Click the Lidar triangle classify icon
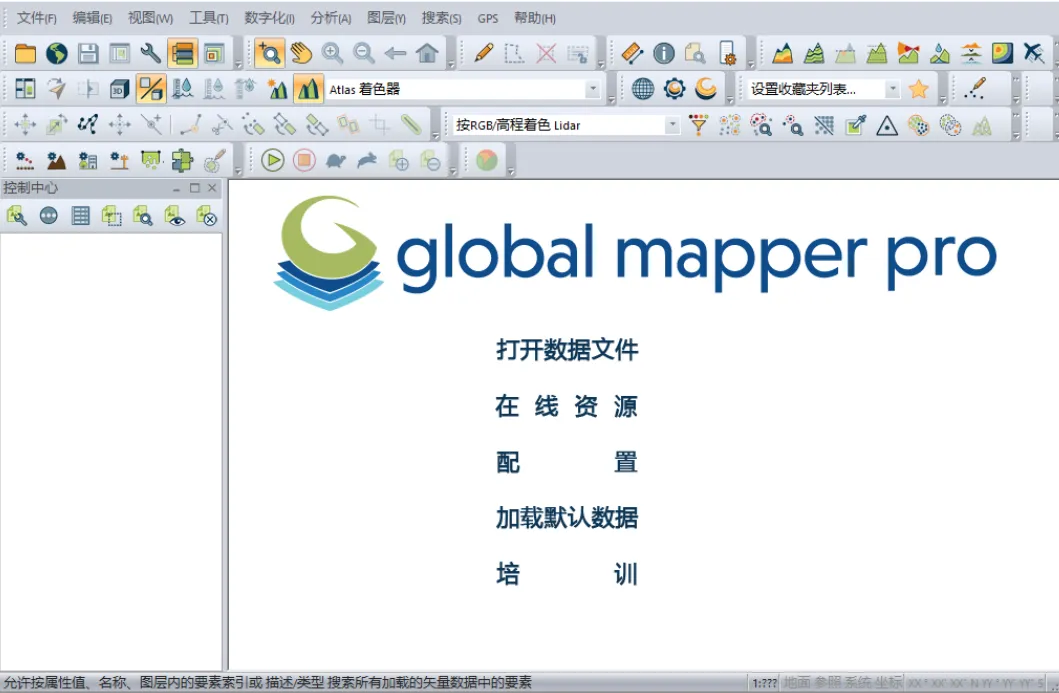Viewport: 1059px width, 693px height. (x=887, y=125)
